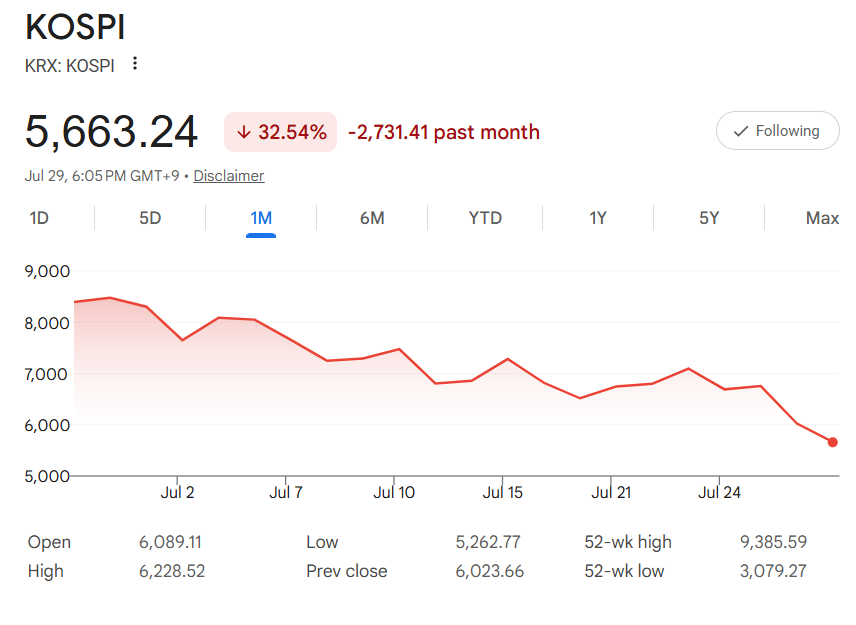Image resolution: width=856 pixels, height=625 pixels.
Task: Click the 52-wk high value 9,385.59
Action: 774,542
